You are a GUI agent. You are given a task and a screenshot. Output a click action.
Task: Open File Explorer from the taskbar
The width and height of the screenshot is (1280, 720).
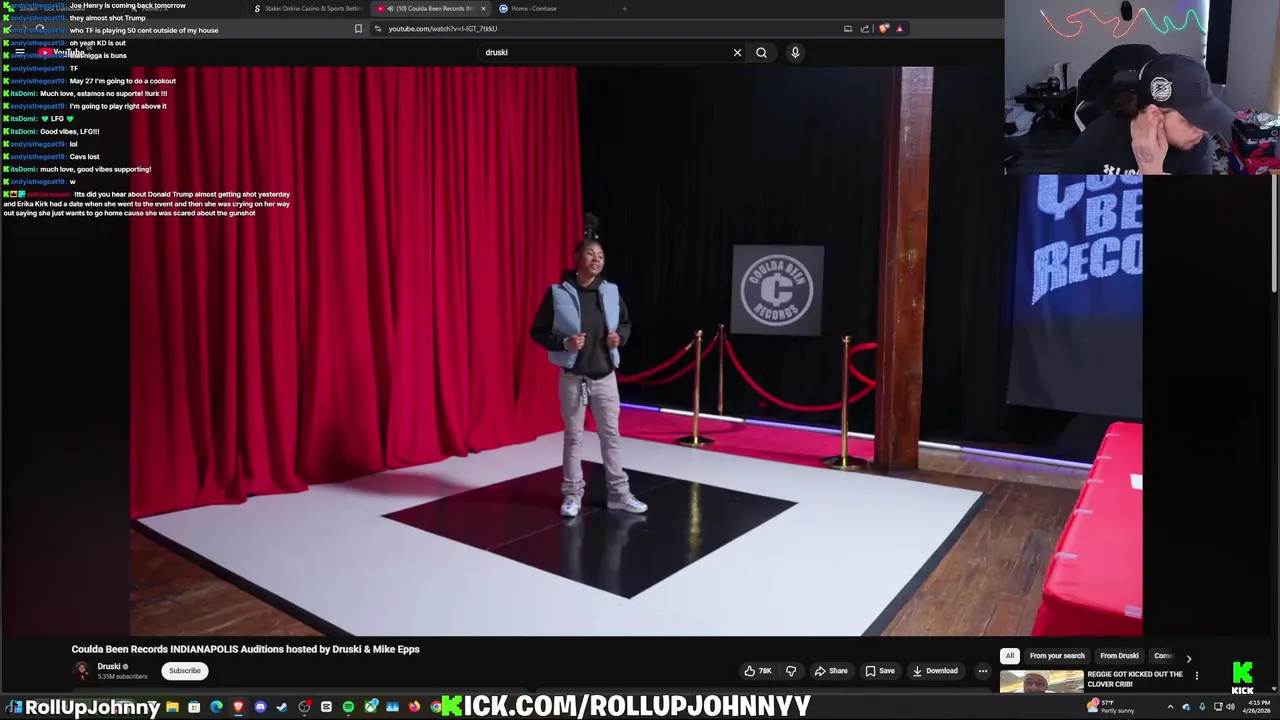pos(172,707)
